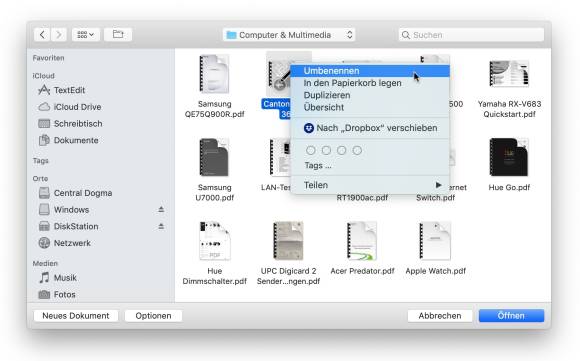Viewport: 580px width, 361px height.
Task: Focus the Suchen search field
Action: (471, 35)
